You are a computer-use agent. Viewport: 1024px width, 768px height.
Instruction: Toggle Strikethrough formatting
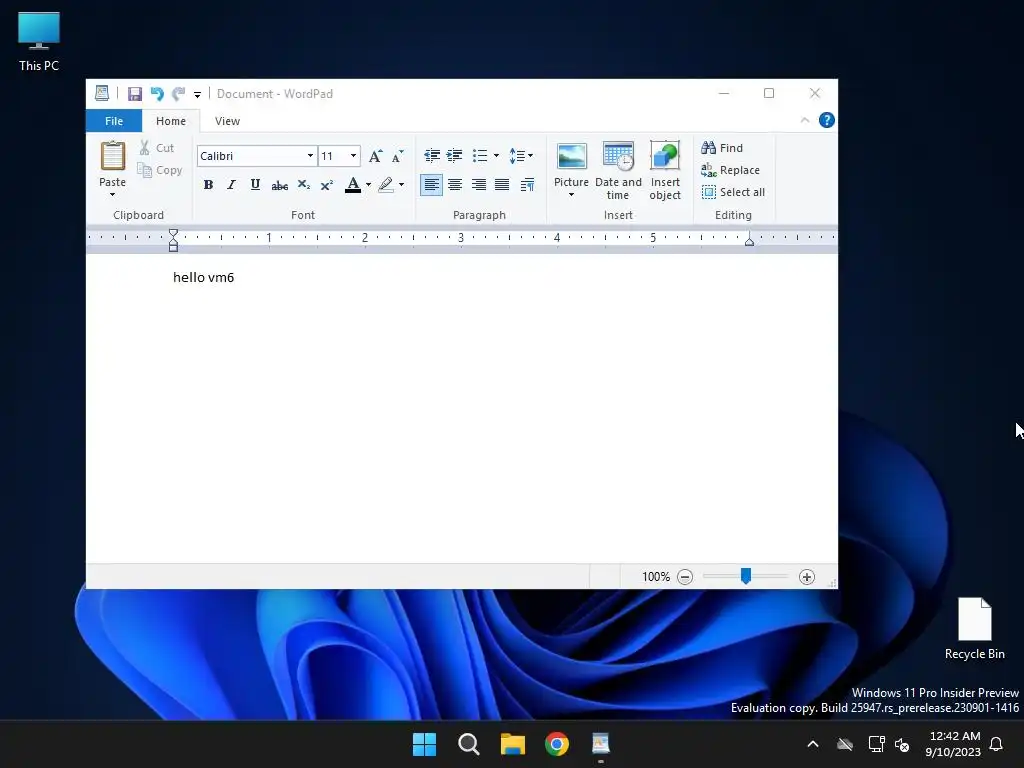pyautogui.click(x=280, y=185)
